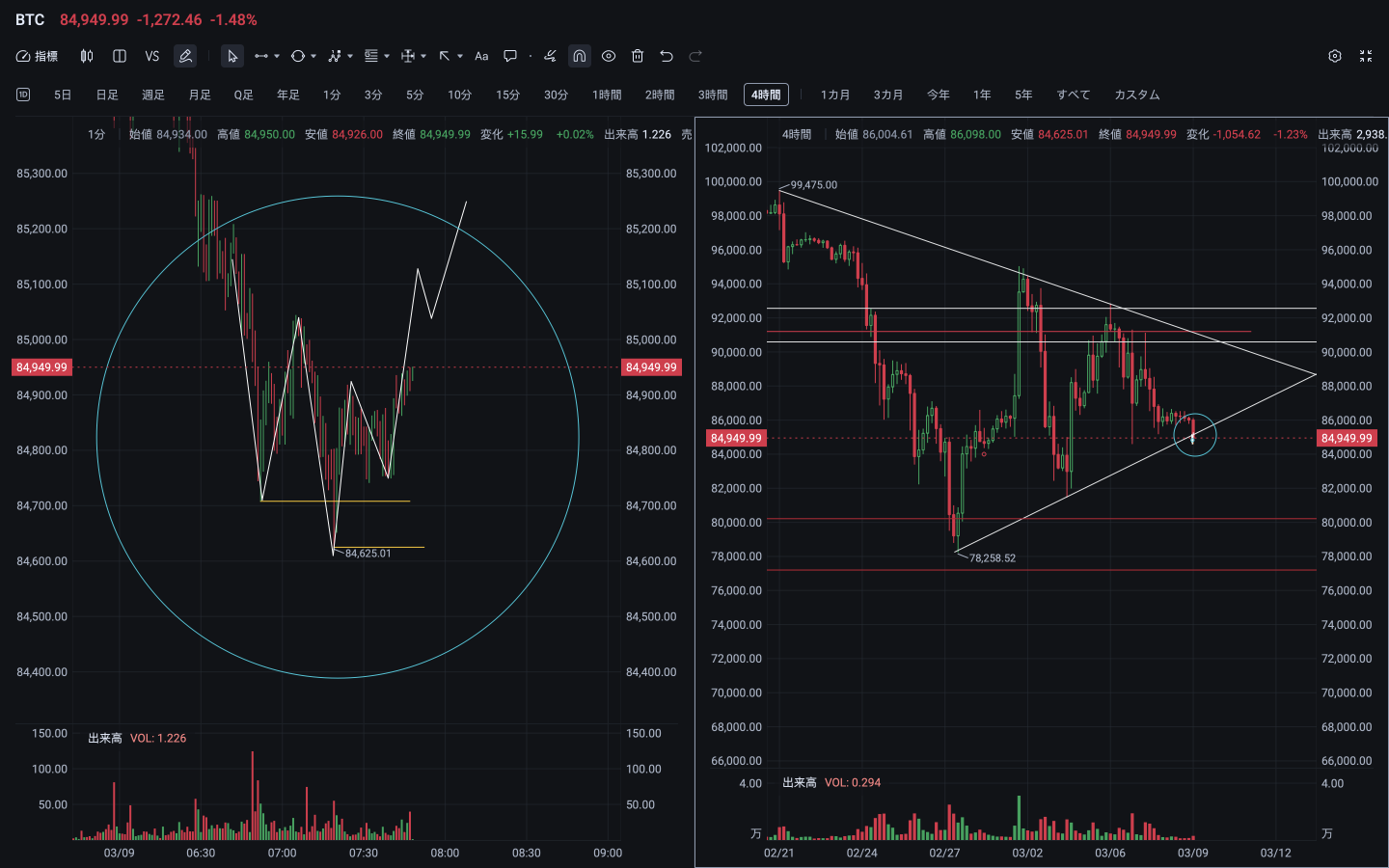Click the 78,258.52 low label on right chart
Image resolution: width=1389 pixels, height=868 pixels.
[993, 557]
